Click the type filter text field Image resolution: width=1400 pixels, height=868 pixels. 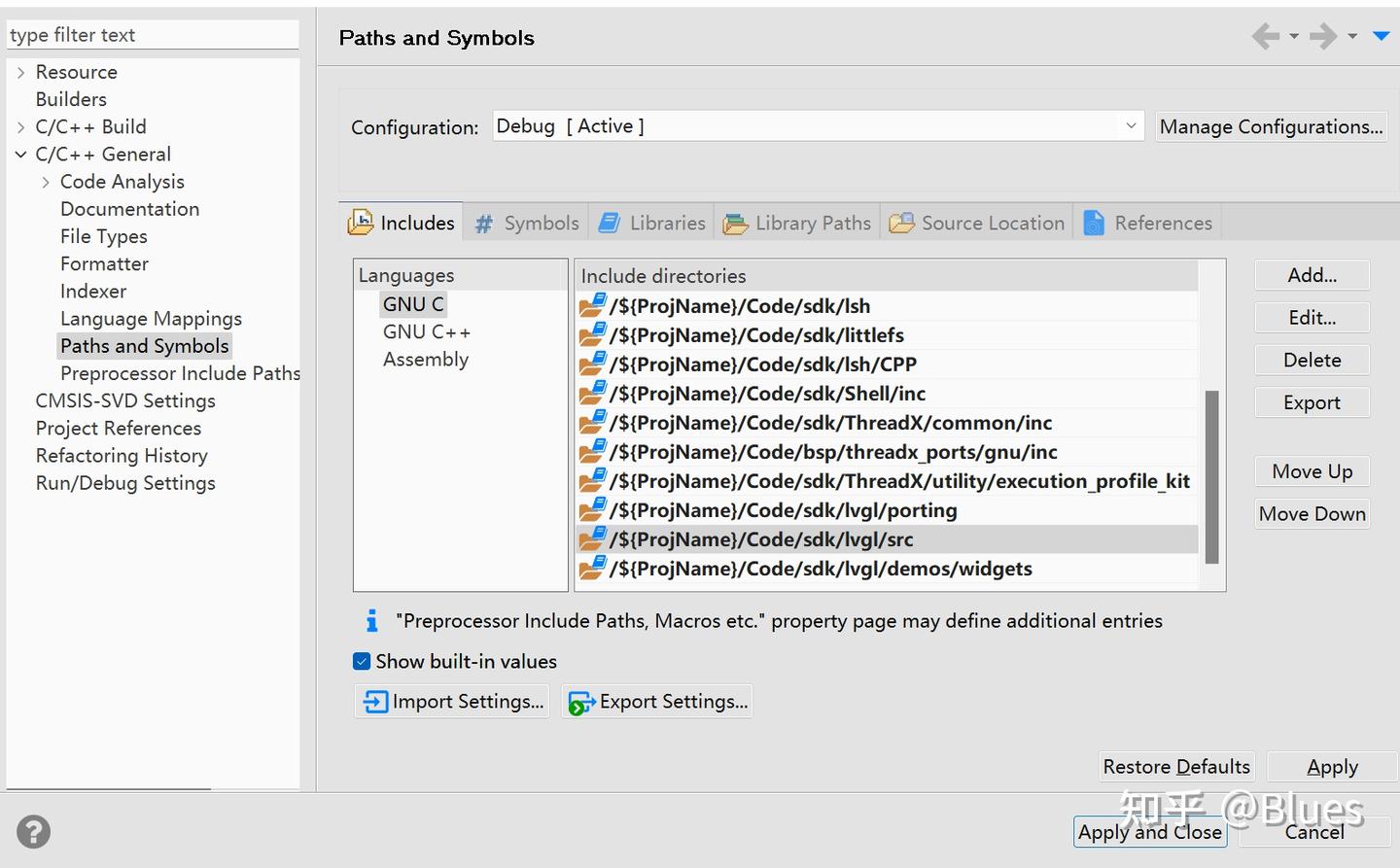pyautogui.click(x=152, y=35)
